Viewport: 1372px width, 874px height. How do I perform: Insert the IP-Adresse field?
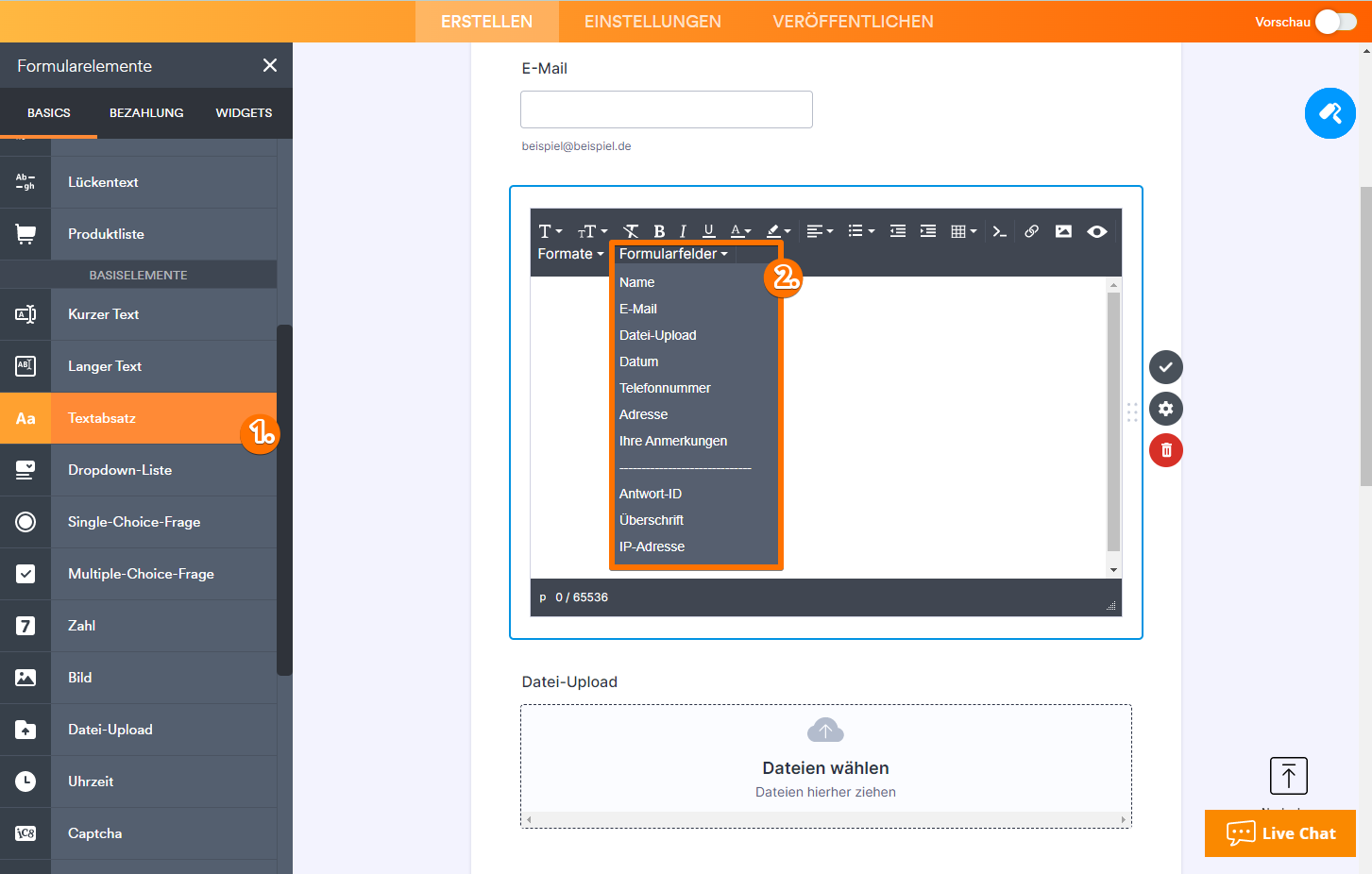point(697,546)
